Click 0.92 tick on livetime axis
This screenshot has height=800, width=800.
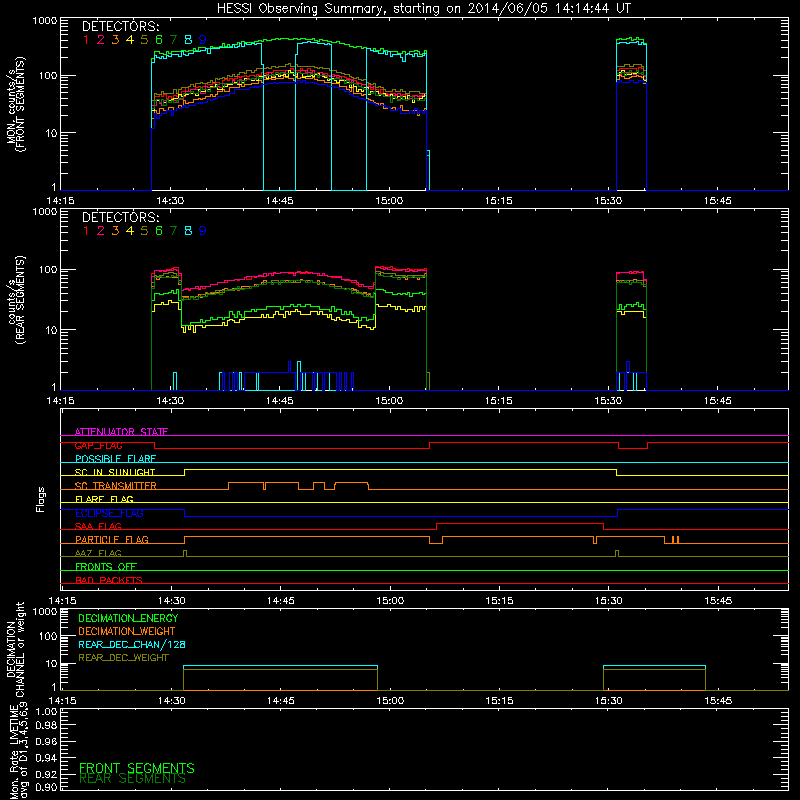pos(46,774)
